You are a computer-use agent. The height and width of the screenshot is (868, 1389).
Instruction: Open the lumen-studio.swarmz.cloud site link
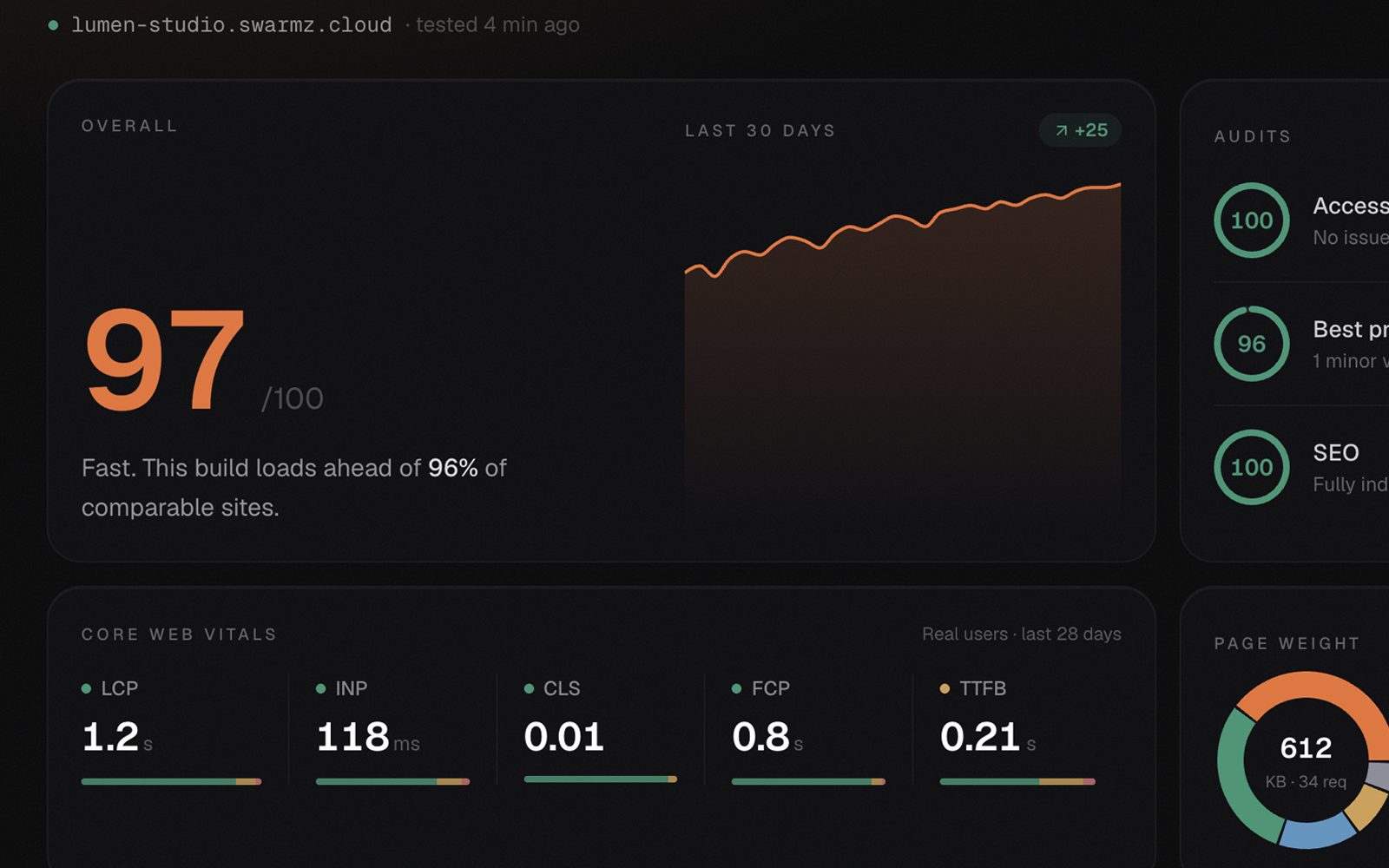click(231, 25)
